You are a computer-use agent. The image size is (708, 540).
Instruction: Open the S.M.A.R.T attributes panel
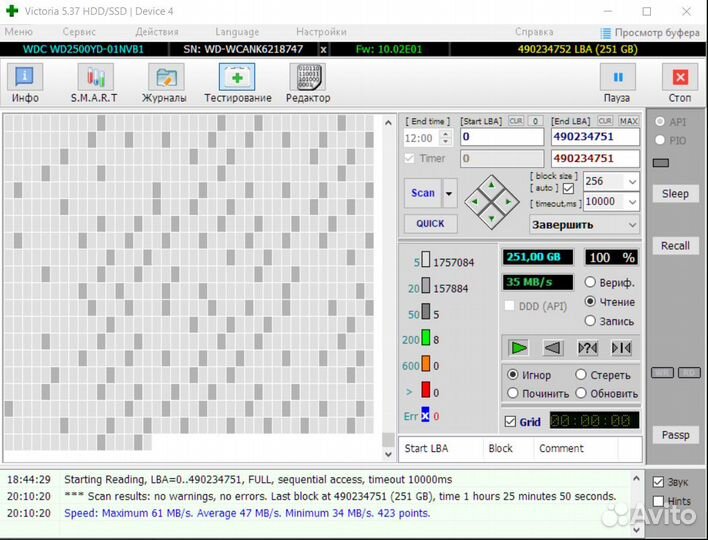coord(94,80)
